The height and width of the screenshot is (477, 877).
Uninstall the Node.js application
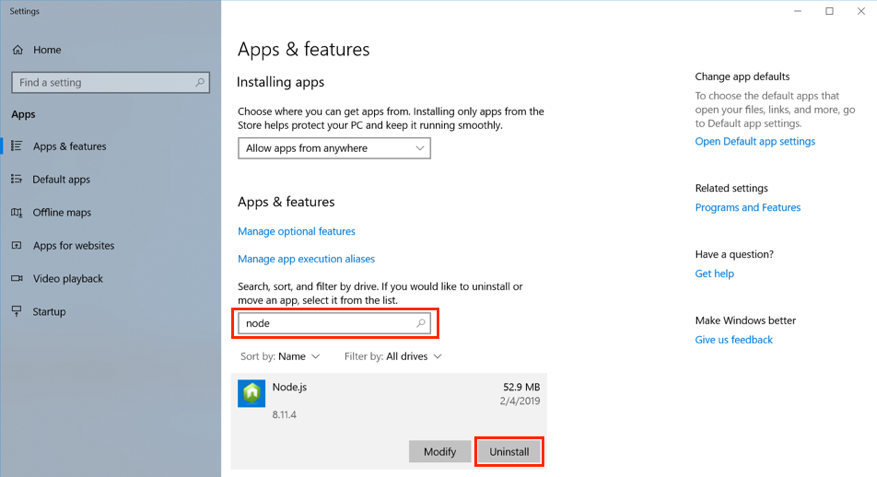(x=509, y=452)
